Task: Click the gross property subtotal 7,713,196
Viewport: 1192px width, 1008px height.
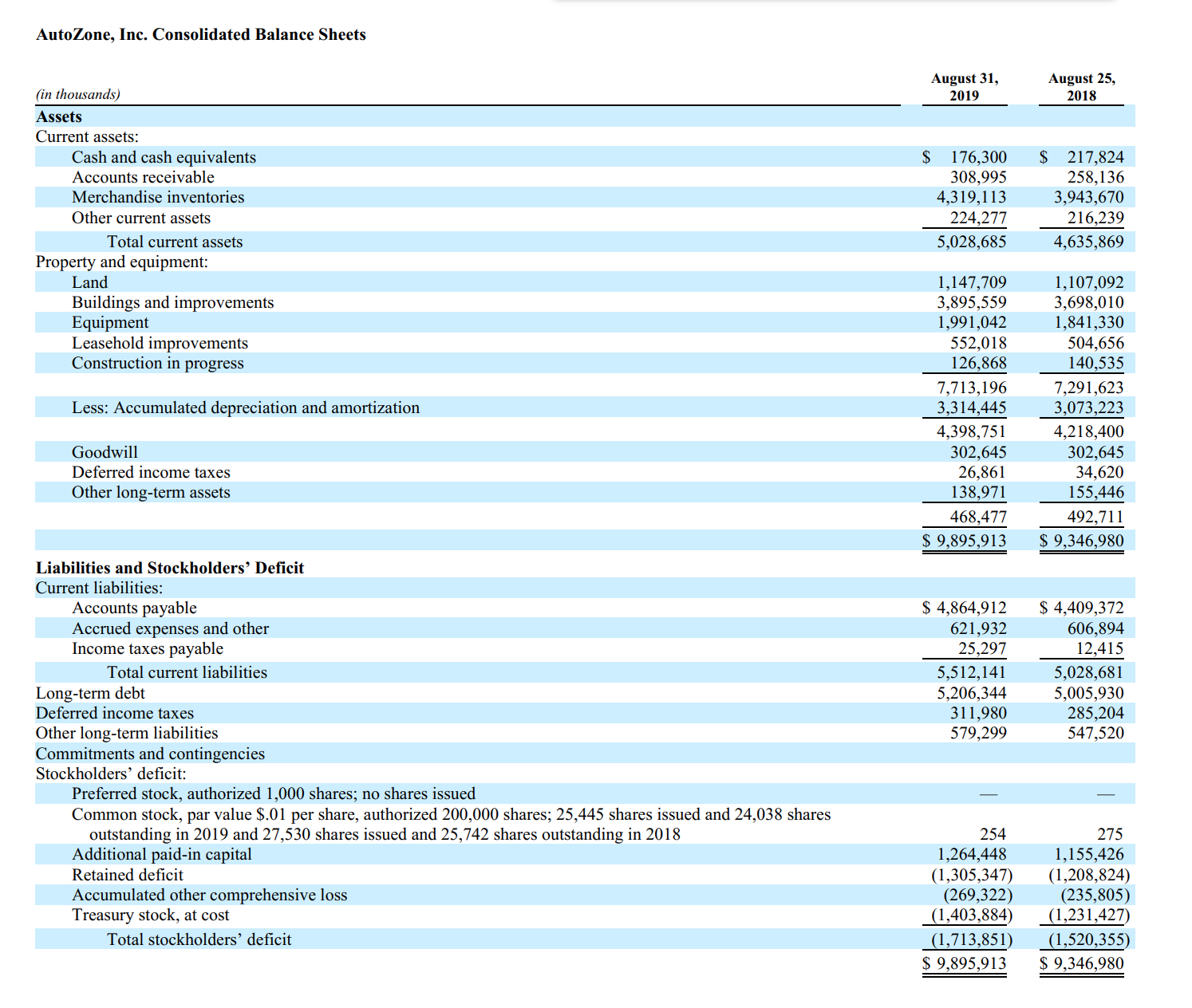Action: [x=972, y=388]
